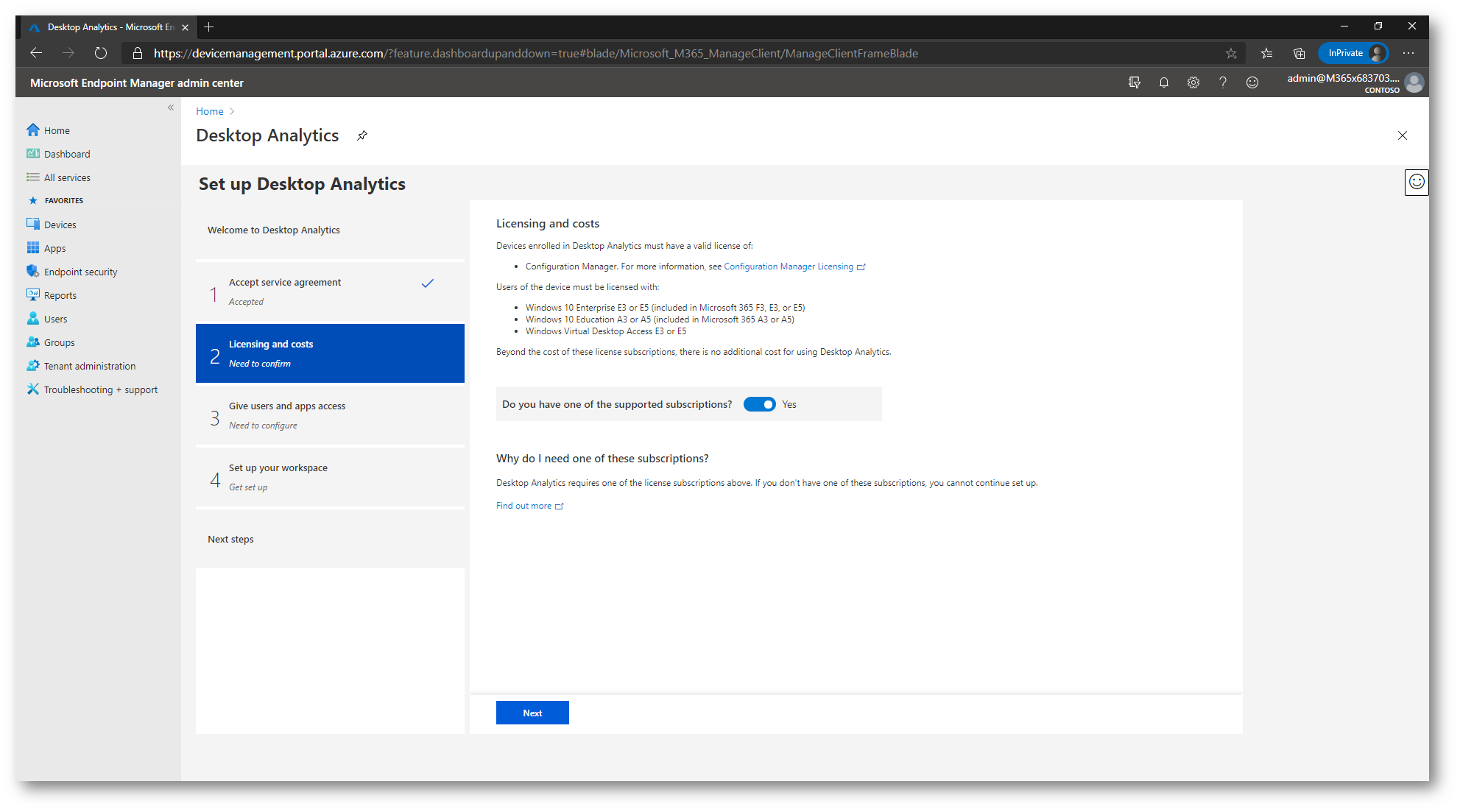Open the Reports sidebar icon
The height and width of the screenshot is (812, 1460).
[x=33, y=295]
